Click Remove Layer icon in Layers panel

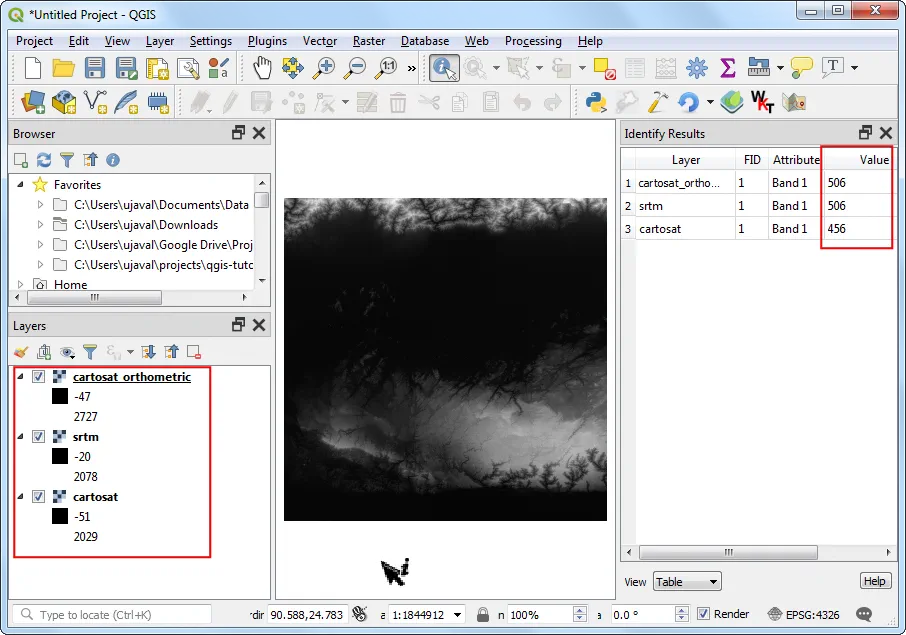[x=194, y=352]
